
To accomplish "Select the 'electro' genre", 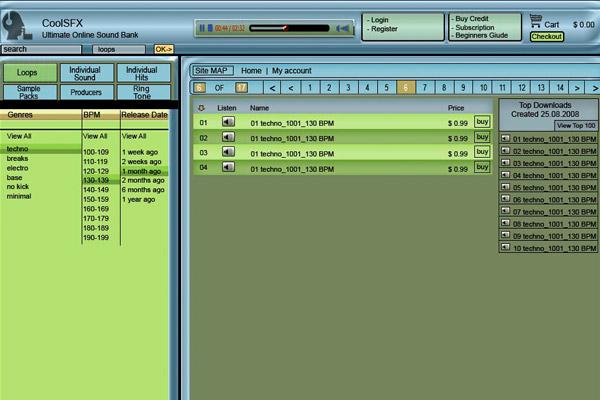I will tap(17, 168).
